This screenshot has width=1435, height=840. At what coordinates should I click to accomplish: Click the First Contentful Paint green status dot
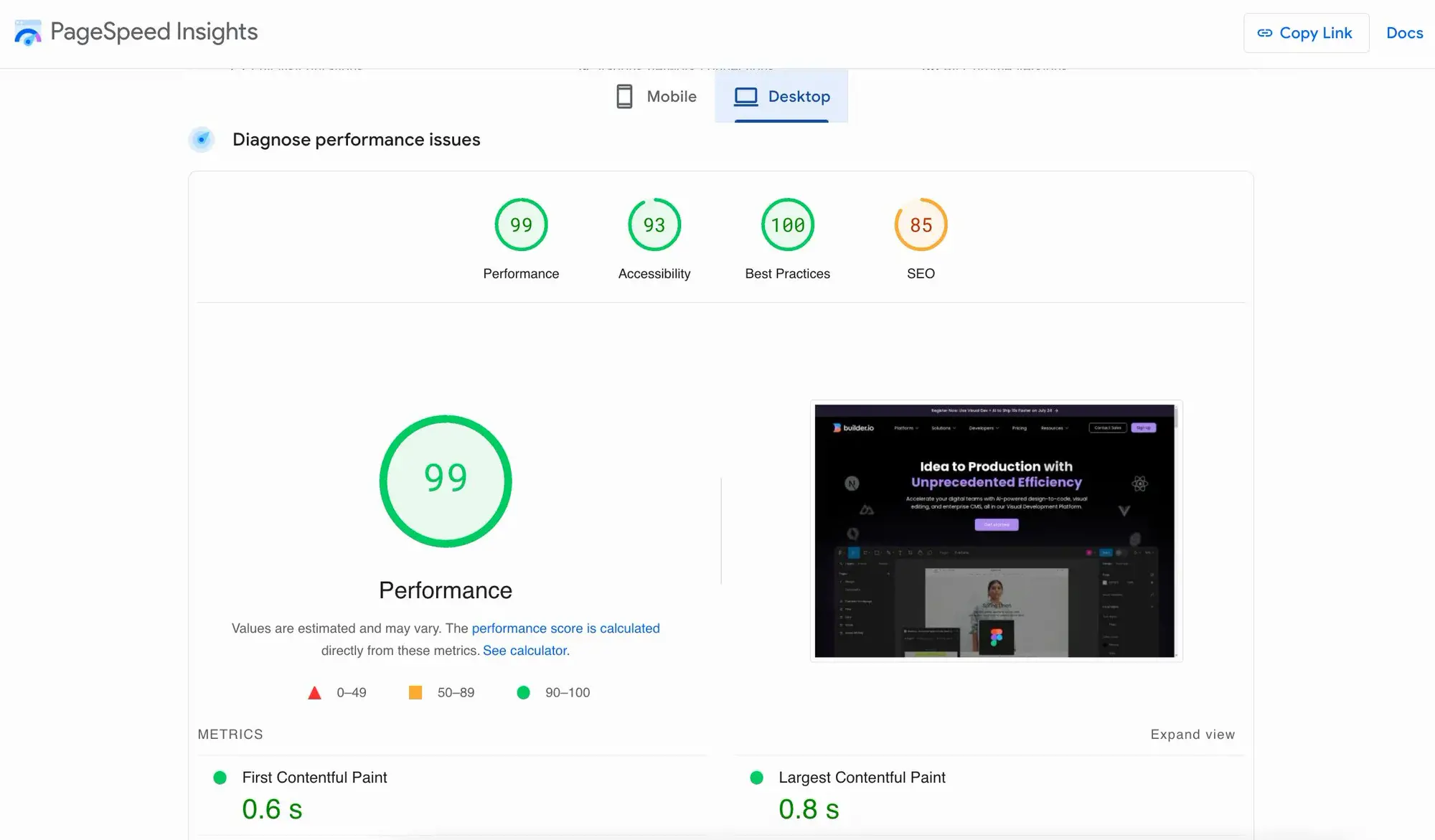220,778
